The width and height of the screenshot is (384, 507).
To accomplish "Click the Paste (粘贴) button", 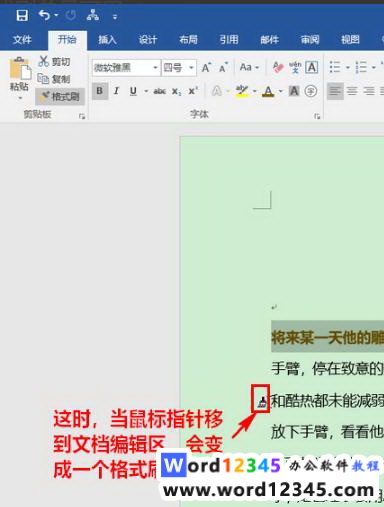I will 19,78.
